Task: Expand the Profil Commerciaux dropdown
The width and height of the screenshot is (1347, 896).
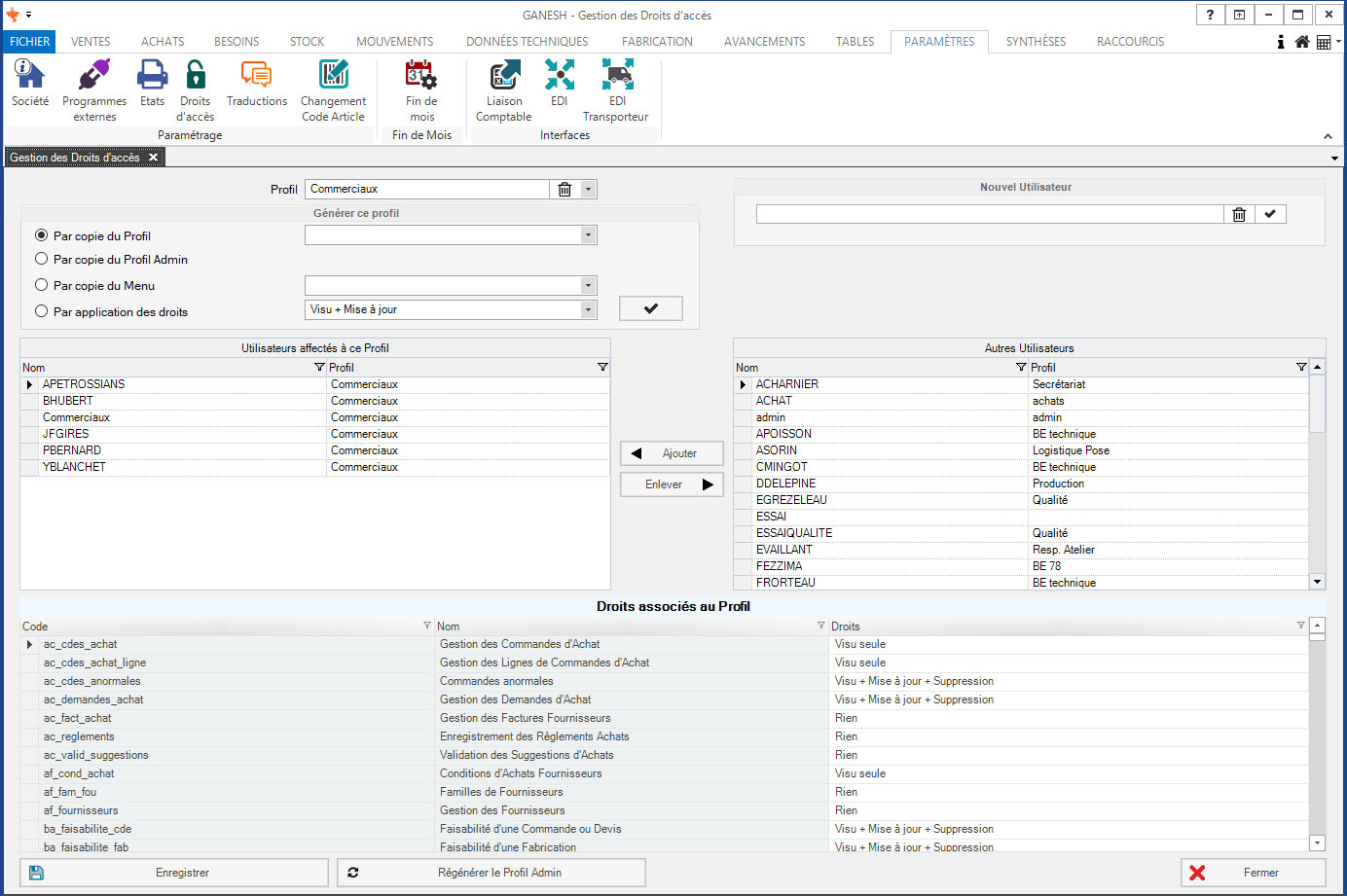Action: (588, 190)
